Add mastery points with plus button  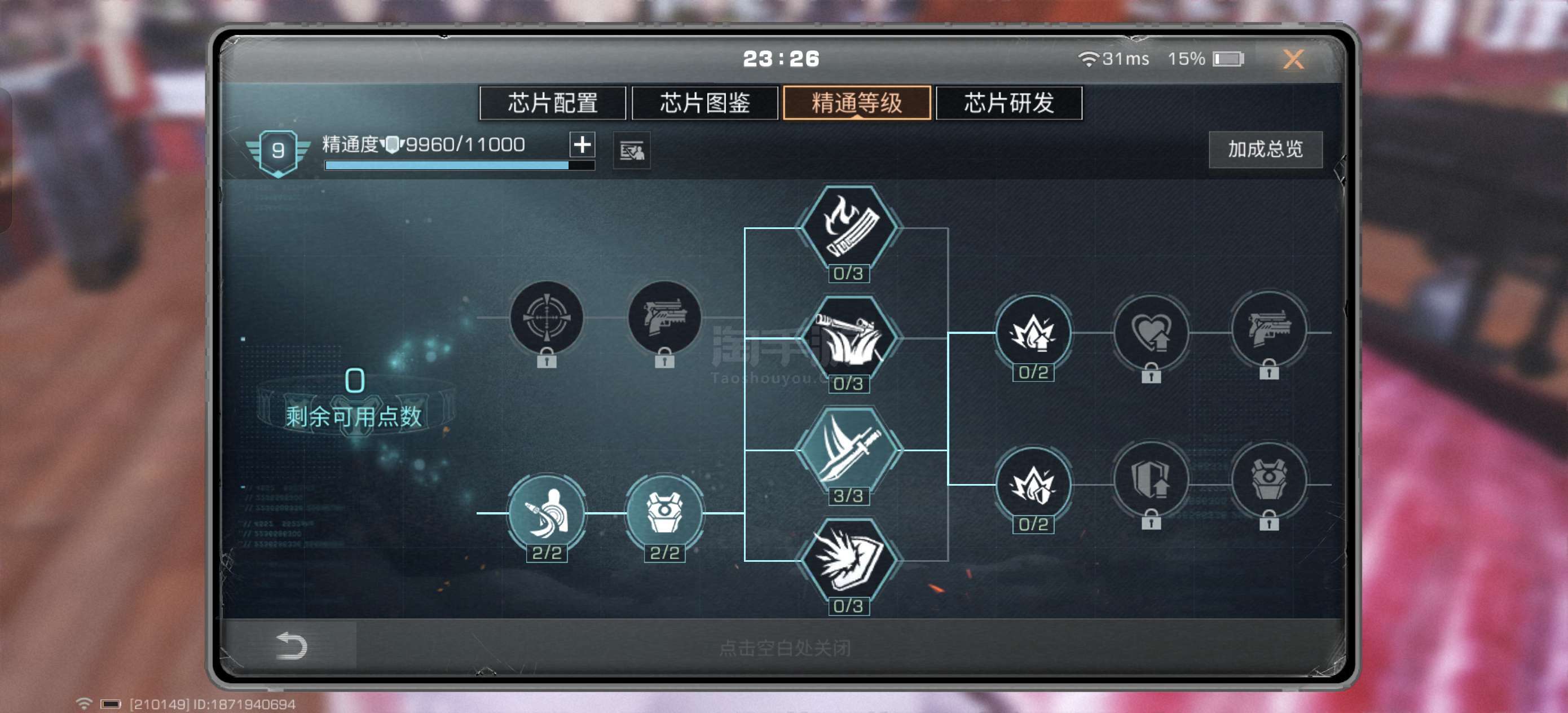coord(582,144)
